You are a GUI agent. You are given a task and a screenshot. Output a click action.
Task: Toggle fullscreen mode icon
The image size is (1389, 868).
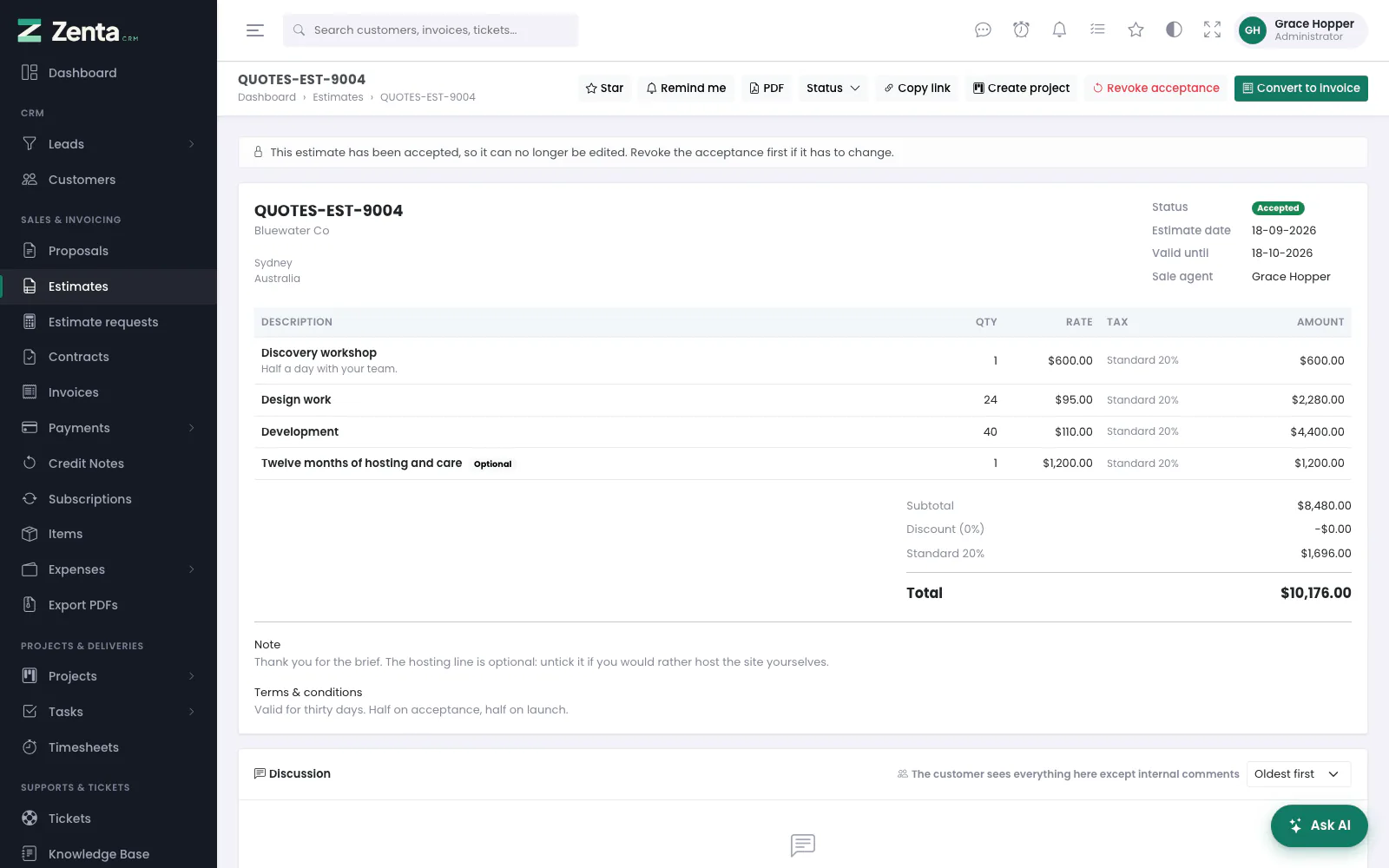1212,30
